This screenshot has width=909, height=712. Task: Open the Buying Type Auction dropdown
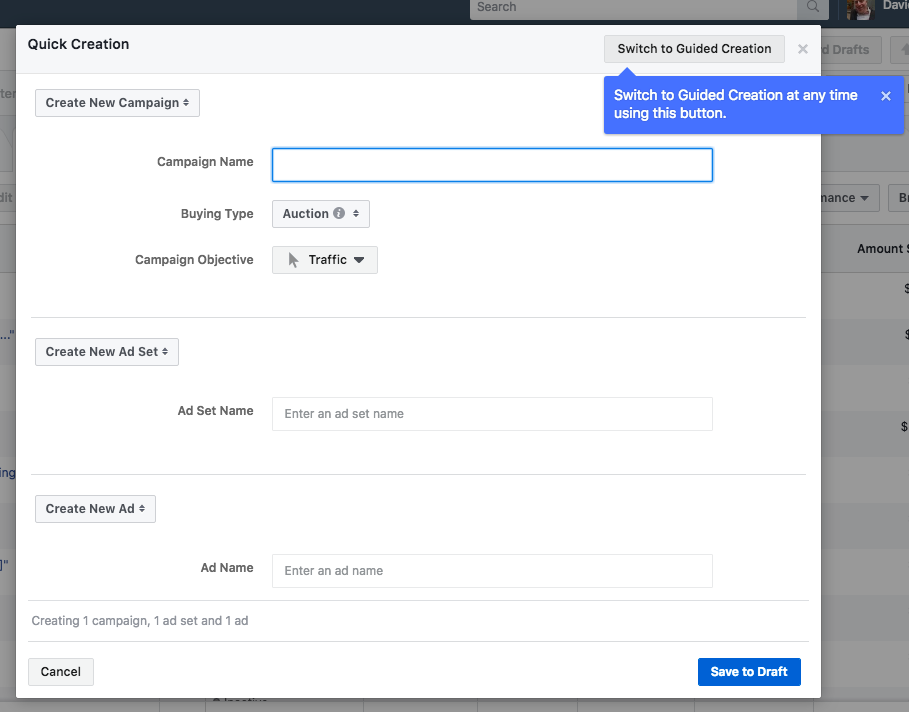click(320, 213)
